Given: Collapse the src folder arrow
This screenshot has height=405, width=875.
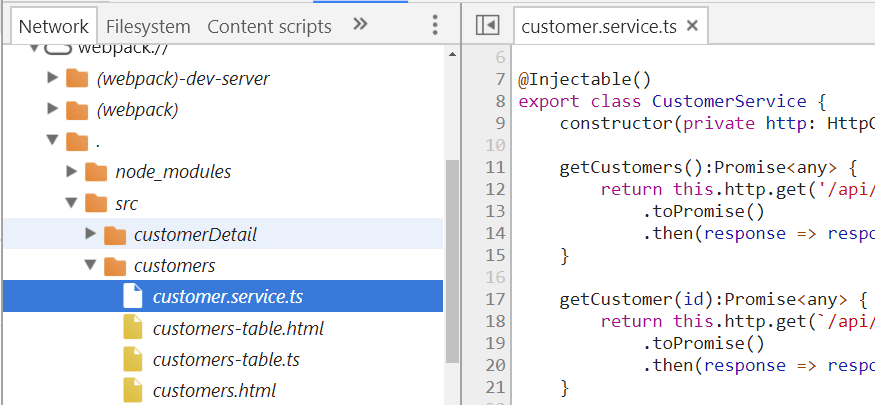Looking at the screenshot, I should pyautogui.click(x=71, y=202).
